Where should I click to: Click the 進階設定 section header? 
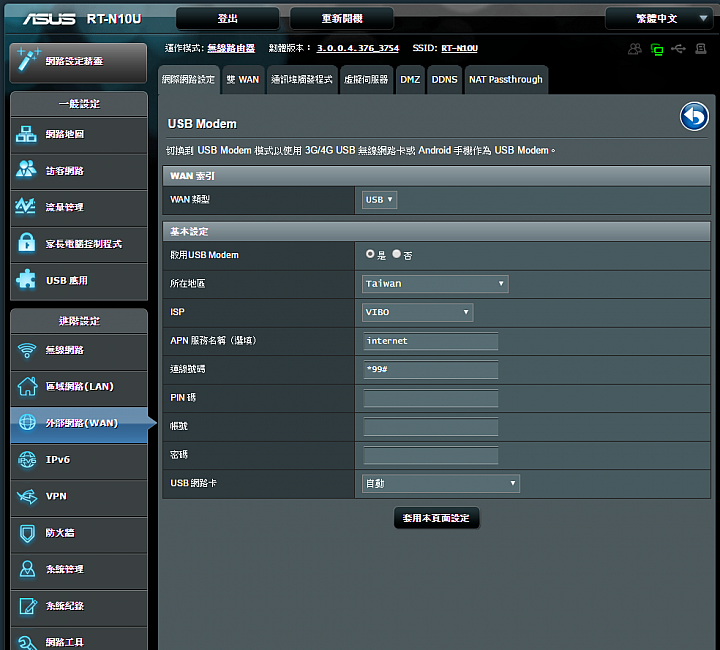pos(79,321)
